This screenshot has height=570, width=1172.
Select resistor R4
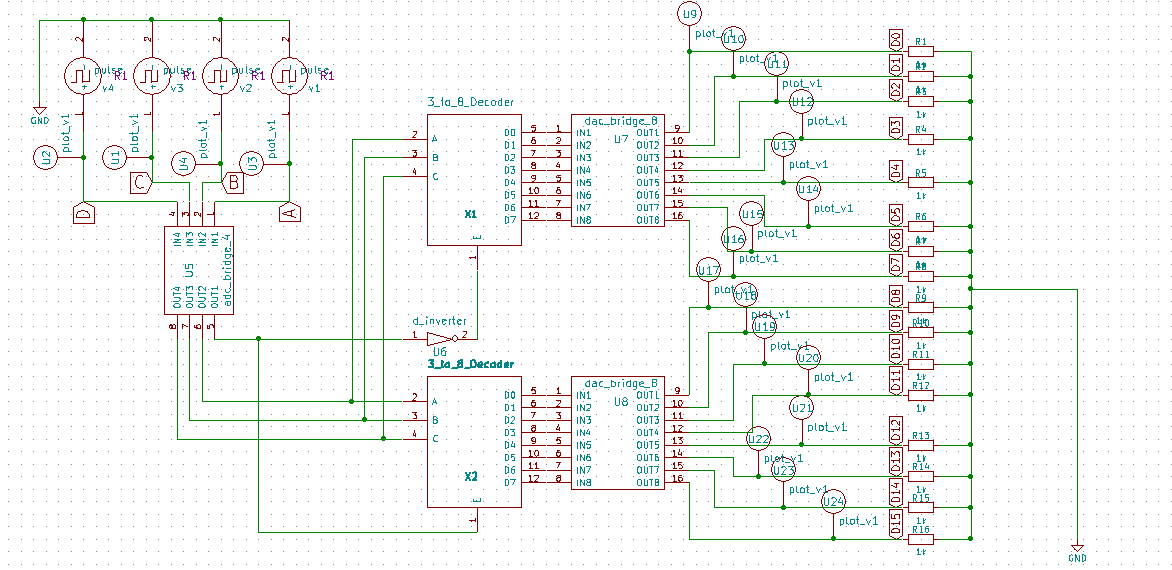click(x=920, y=139)
